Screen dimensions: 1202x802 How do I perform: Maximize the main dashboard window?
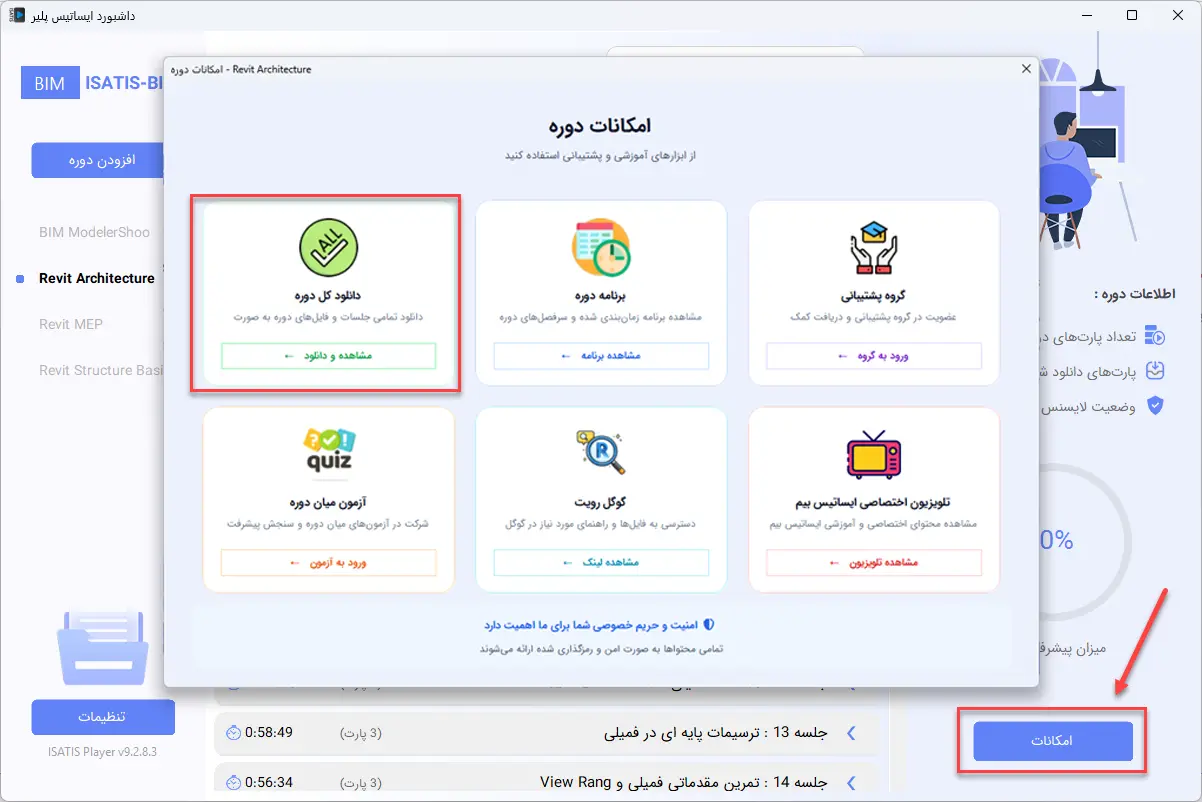tap(1131, 15)
